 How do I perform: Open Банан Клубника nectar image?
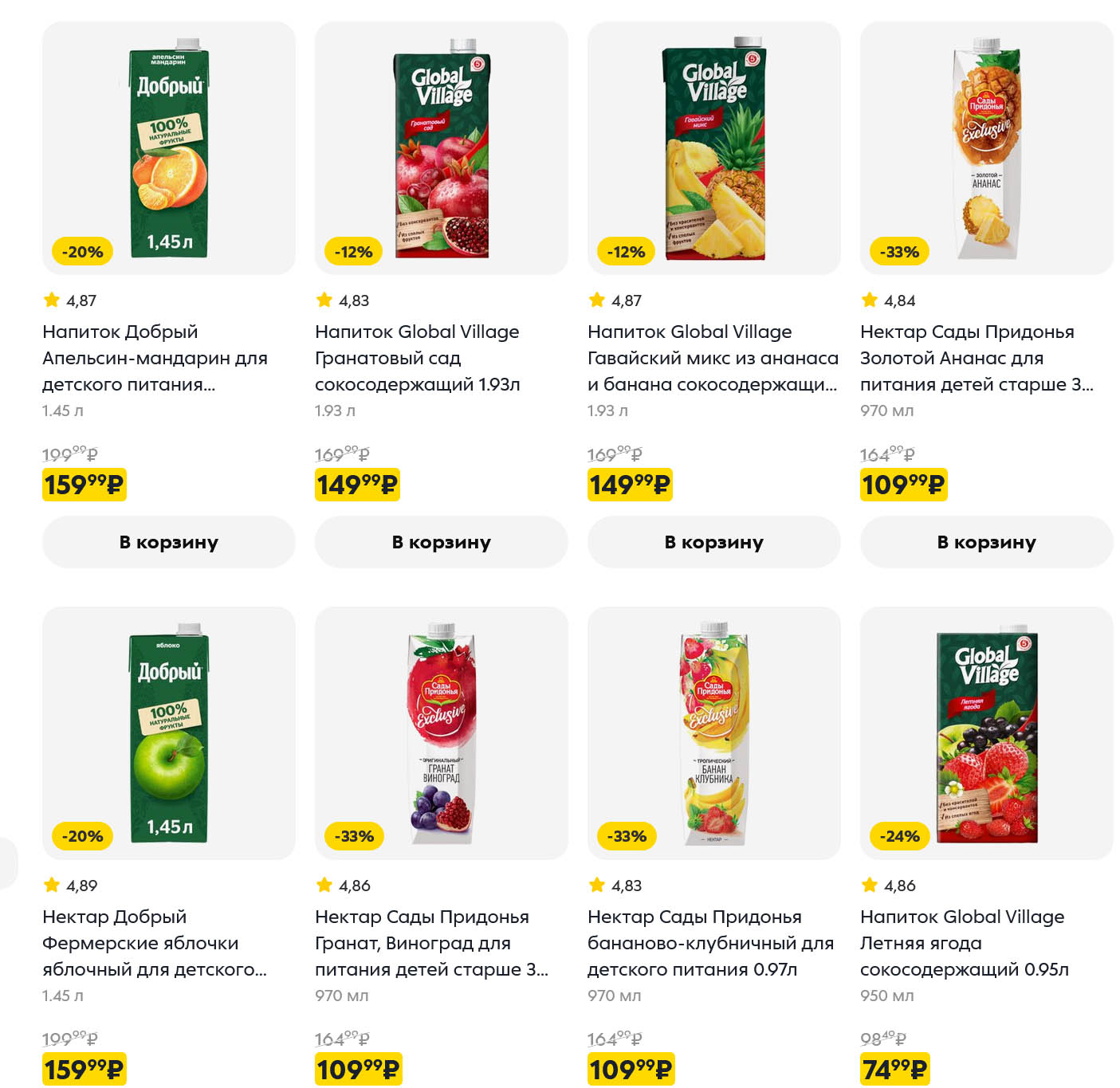[714, 733]
